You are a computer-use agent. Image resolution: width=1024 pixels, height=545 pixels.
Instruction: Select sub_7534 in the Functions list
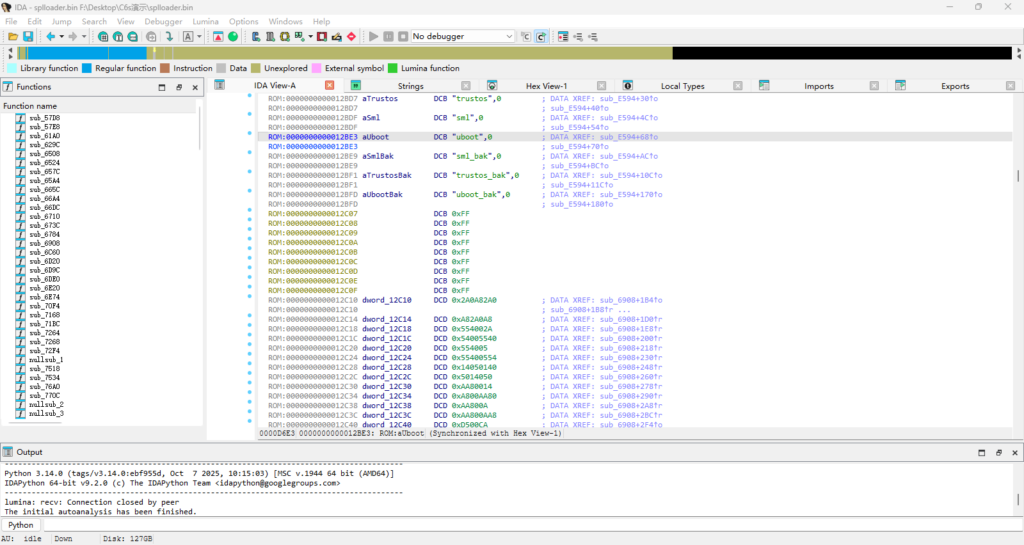pyautogui.click(x=44, y=378)
